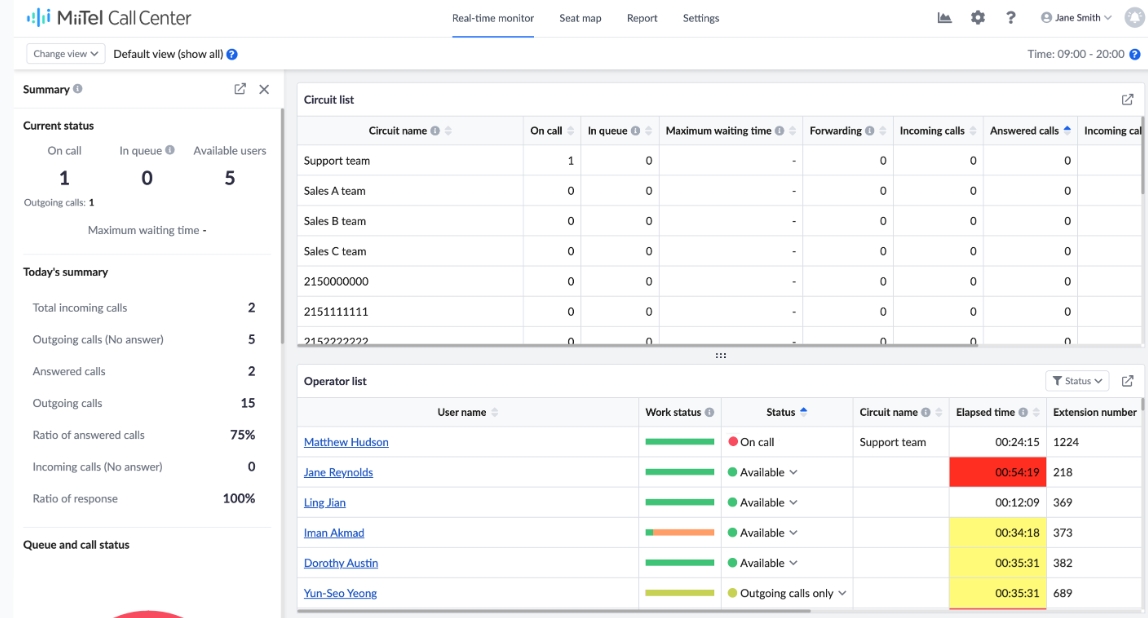Switch to the Seat map tab
This screenshot has width=1148, height=618.
[580, 18]
